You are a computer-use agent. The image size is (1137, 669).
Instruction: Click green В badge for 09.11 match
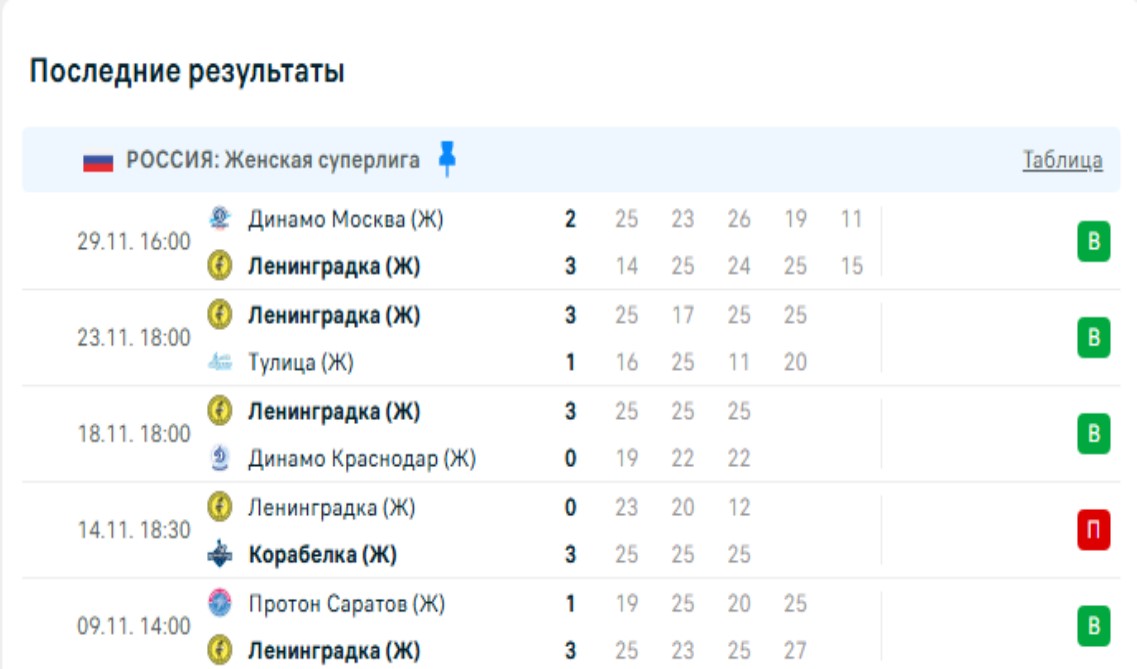point(1093,627)
